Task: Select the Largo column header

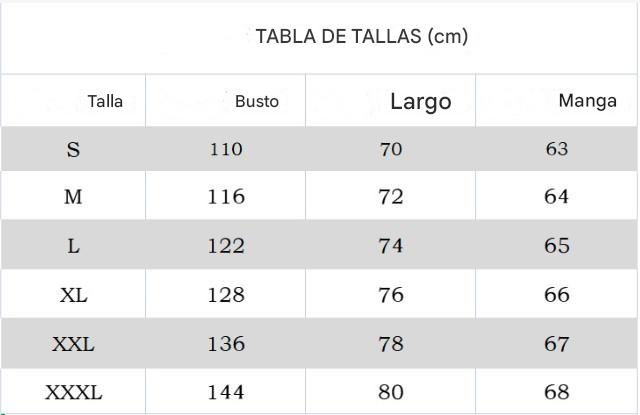Action: click(x=420, y=101)
